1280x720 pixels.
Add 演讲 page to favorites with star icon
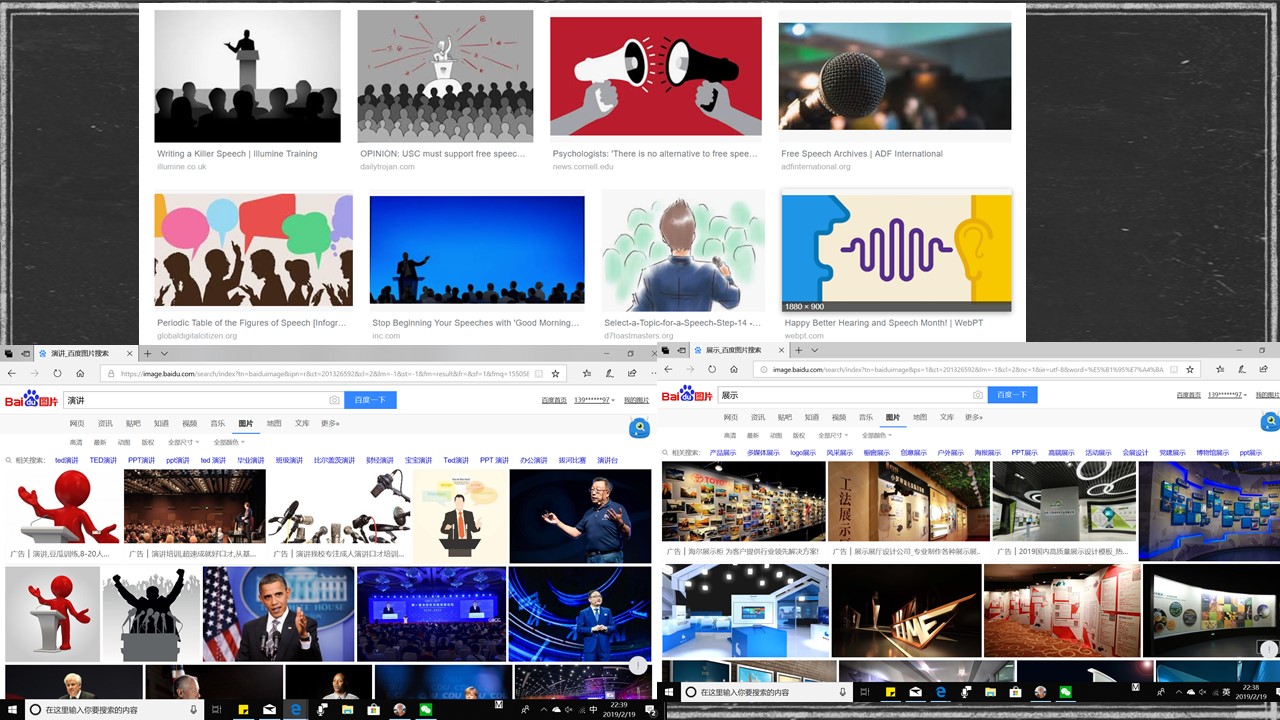pos(555,373)
